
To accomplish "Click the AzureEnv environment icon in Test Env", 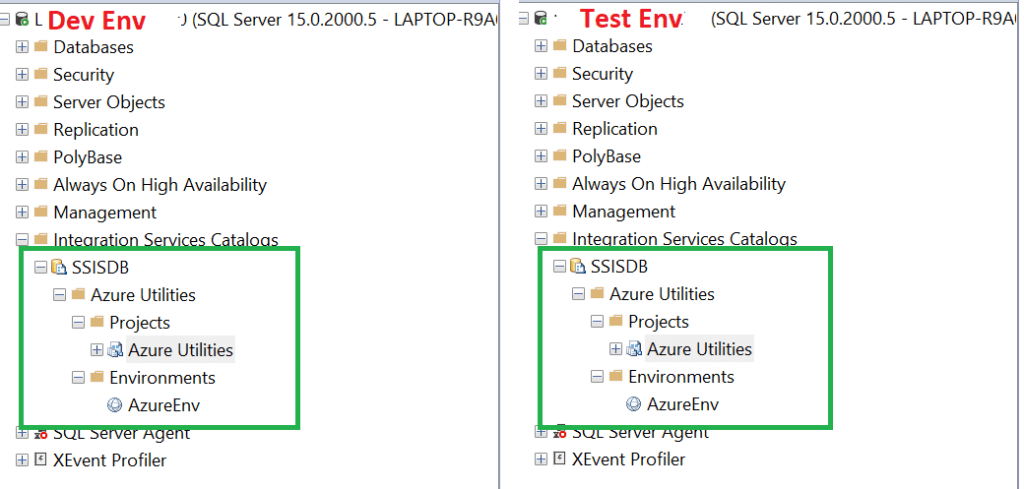I will tap(633, 404).
